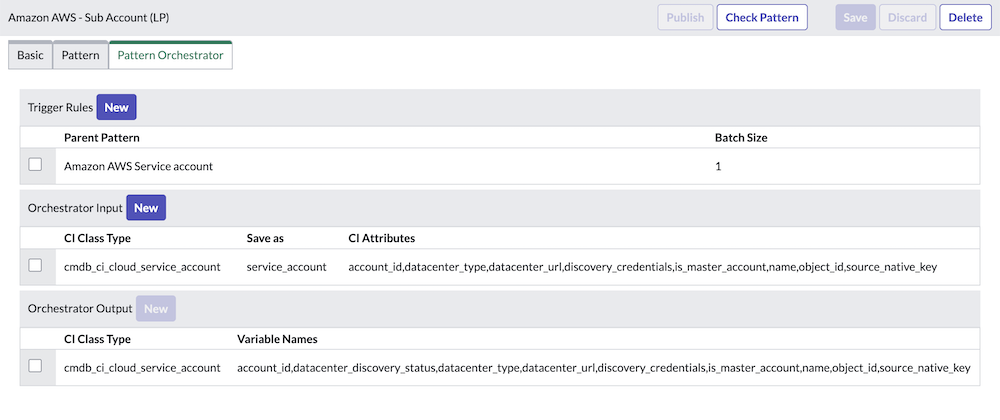The width and height of the screenshot is (1000, 420).
Task: Click the service_account Save as value
Action: coord(286,267)
